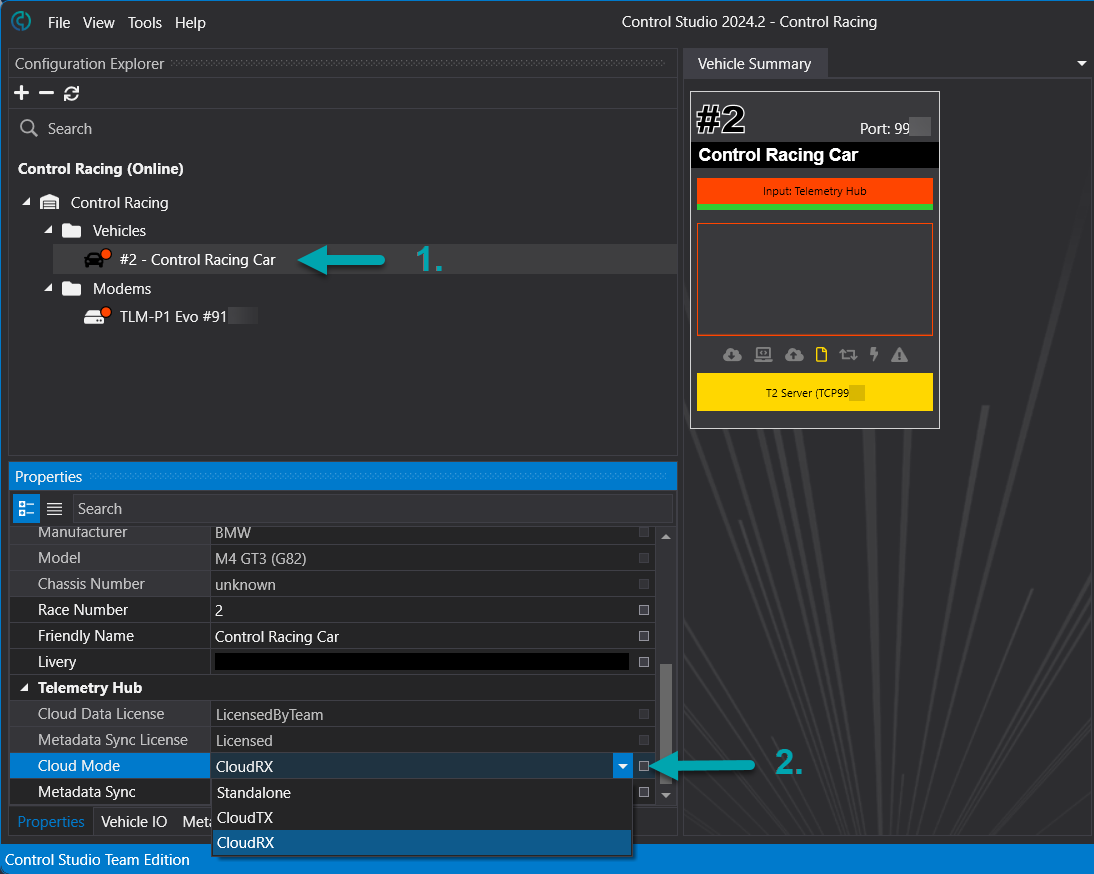This screenshot has width=1094, height=874.
Task: Click the lightning bolt icon on the vehicle card
Action: coord(874,355)
